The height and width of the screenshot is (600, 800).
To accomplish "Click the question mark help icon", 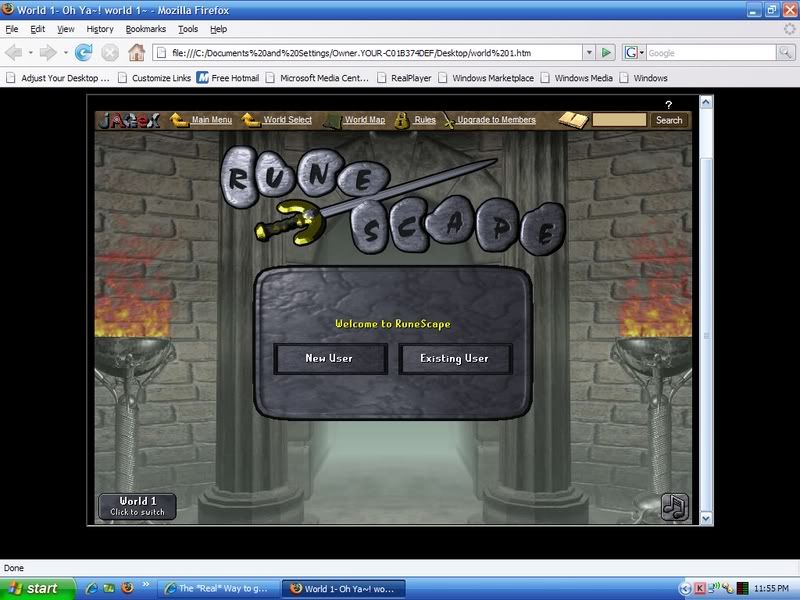I will 668,105.
